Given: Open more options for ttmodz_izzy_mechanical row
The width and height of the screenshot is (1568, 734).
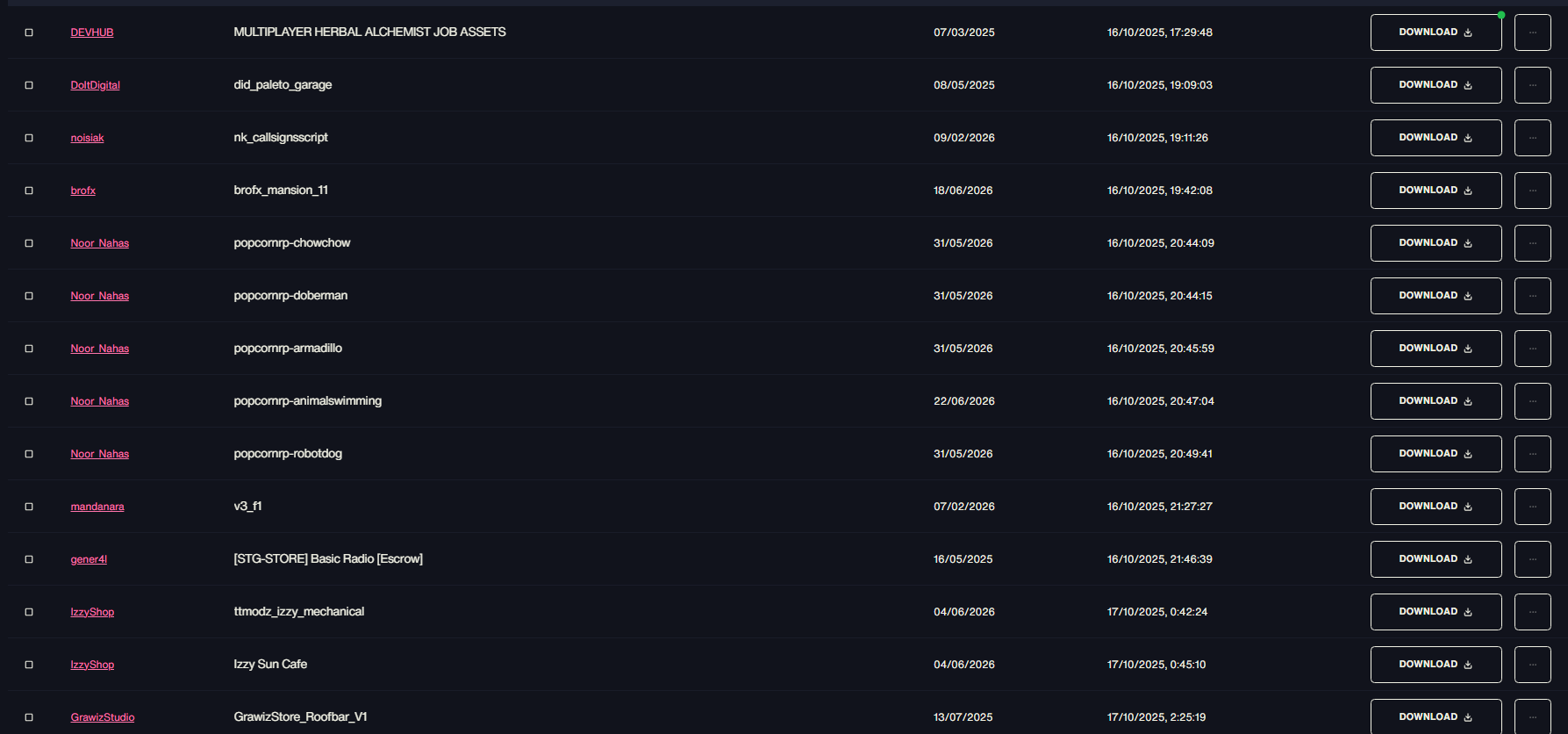Looking at the screenshot, I should 1532,612.
